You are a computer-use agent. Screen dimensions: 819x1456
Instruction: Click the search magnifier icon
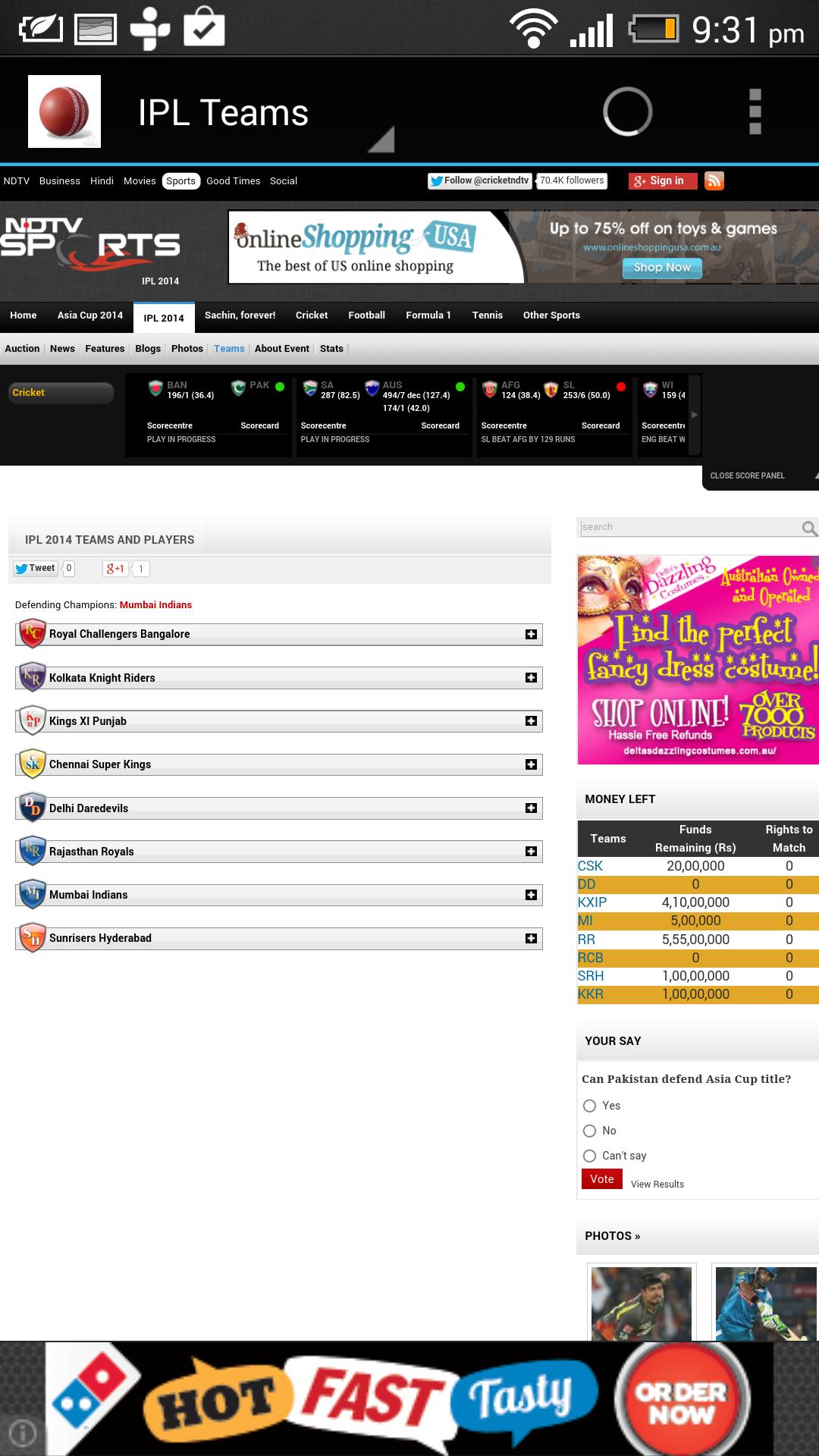tap(809, 528)
